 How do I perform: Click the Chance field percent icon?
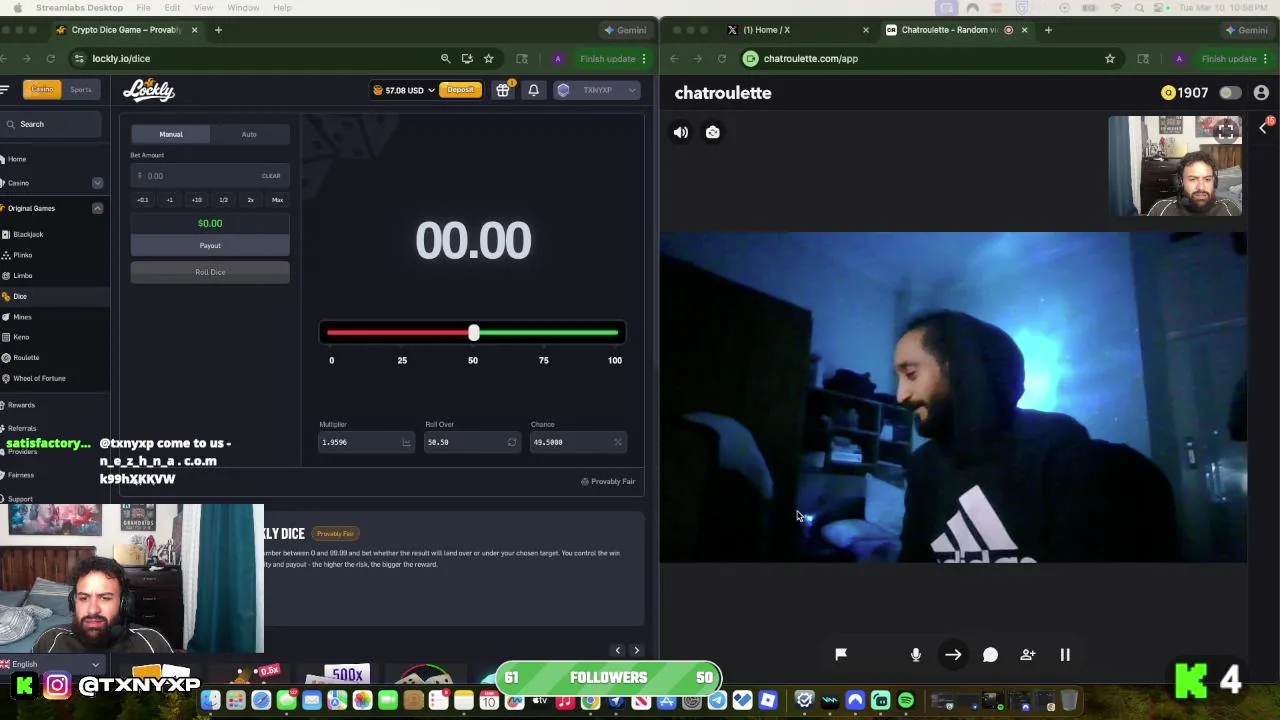[x=618, y=442]
